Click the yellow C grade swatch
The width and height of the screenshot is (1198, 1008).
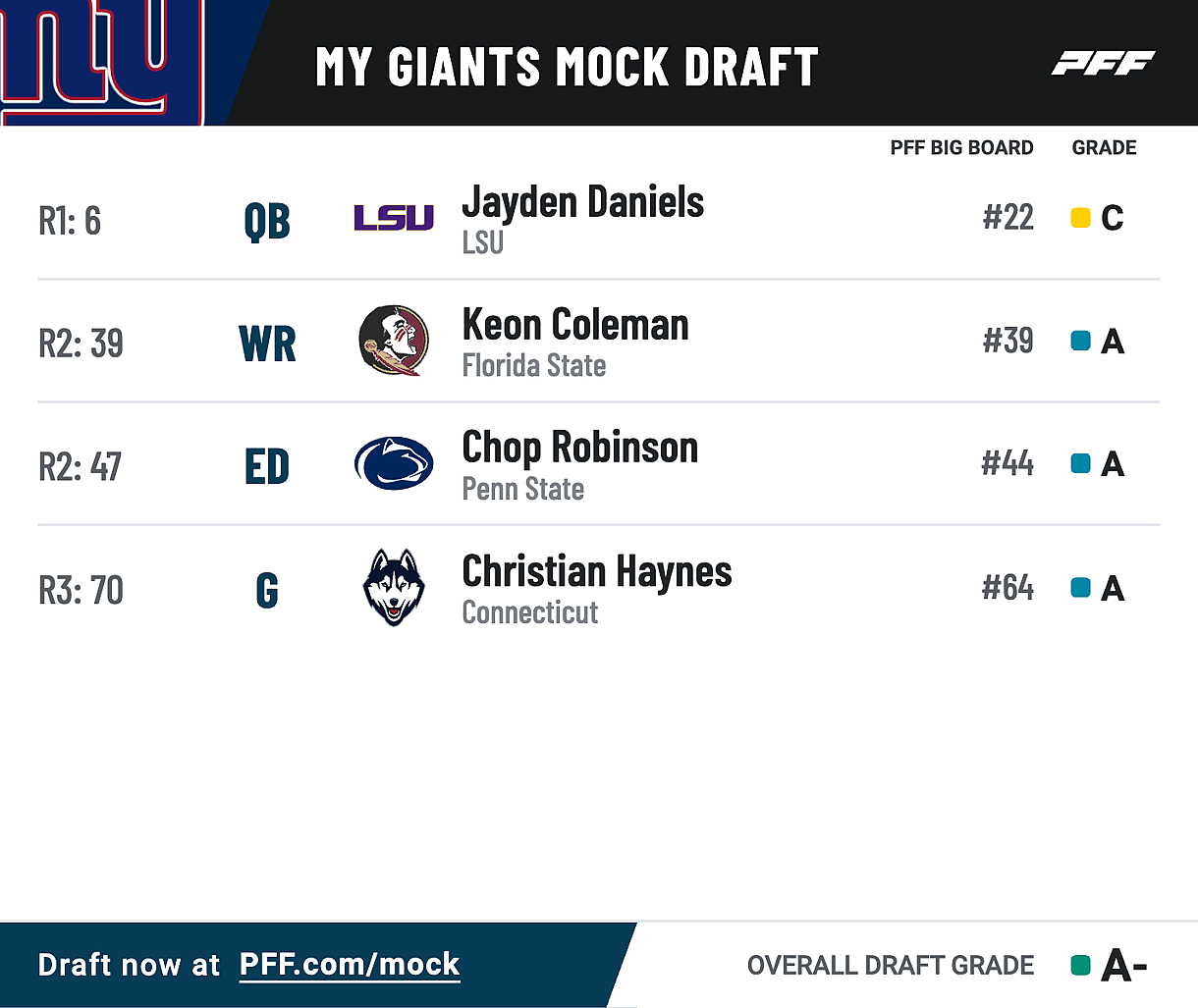(1080, 218)
